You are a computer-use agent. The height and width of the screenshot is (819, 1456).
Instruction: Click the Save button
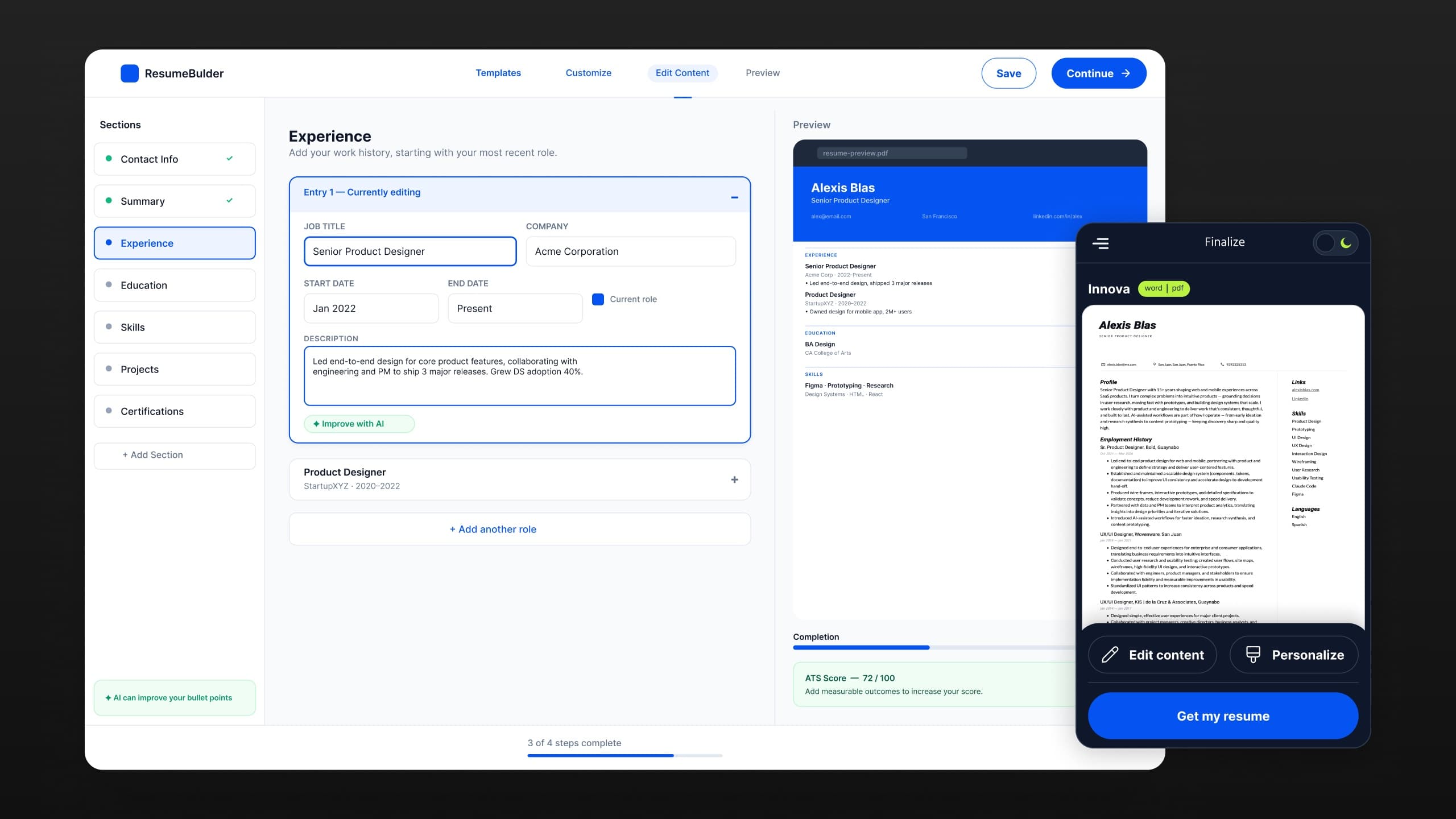(x=1008, y=73)
